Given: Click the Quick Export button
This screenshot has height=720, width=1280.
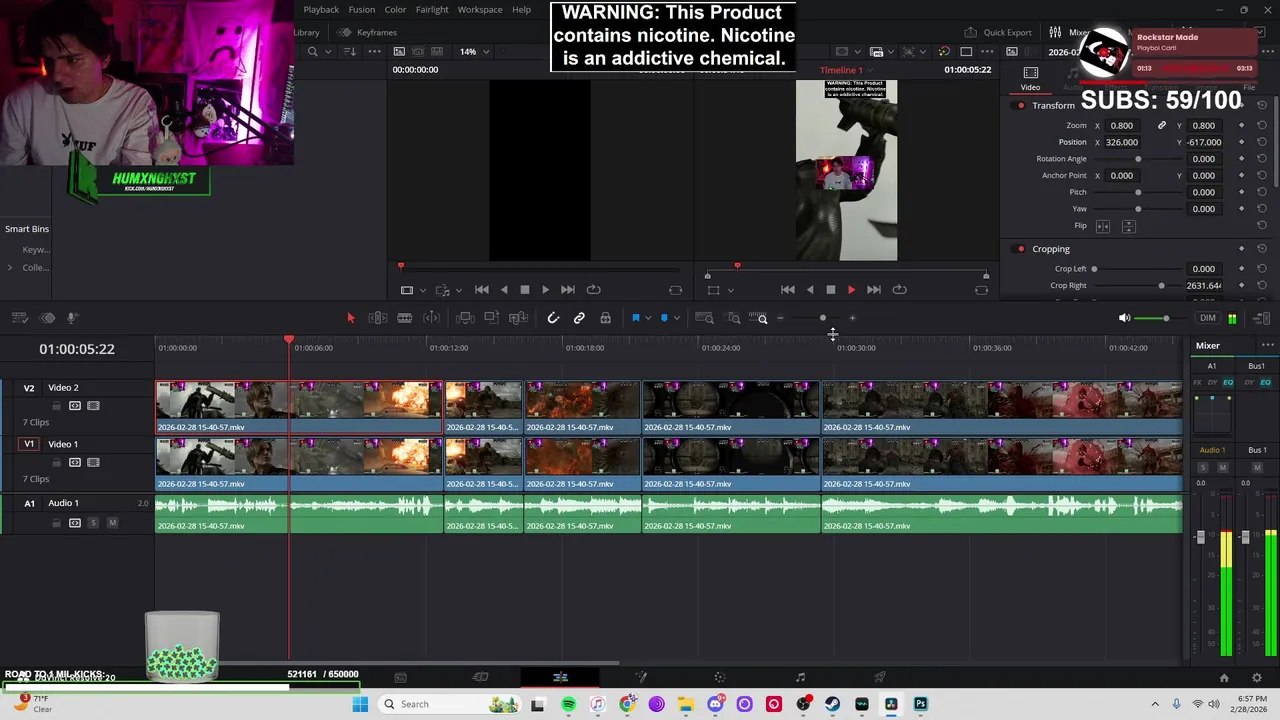Looking at the screenshot, I should pos(998,32).
